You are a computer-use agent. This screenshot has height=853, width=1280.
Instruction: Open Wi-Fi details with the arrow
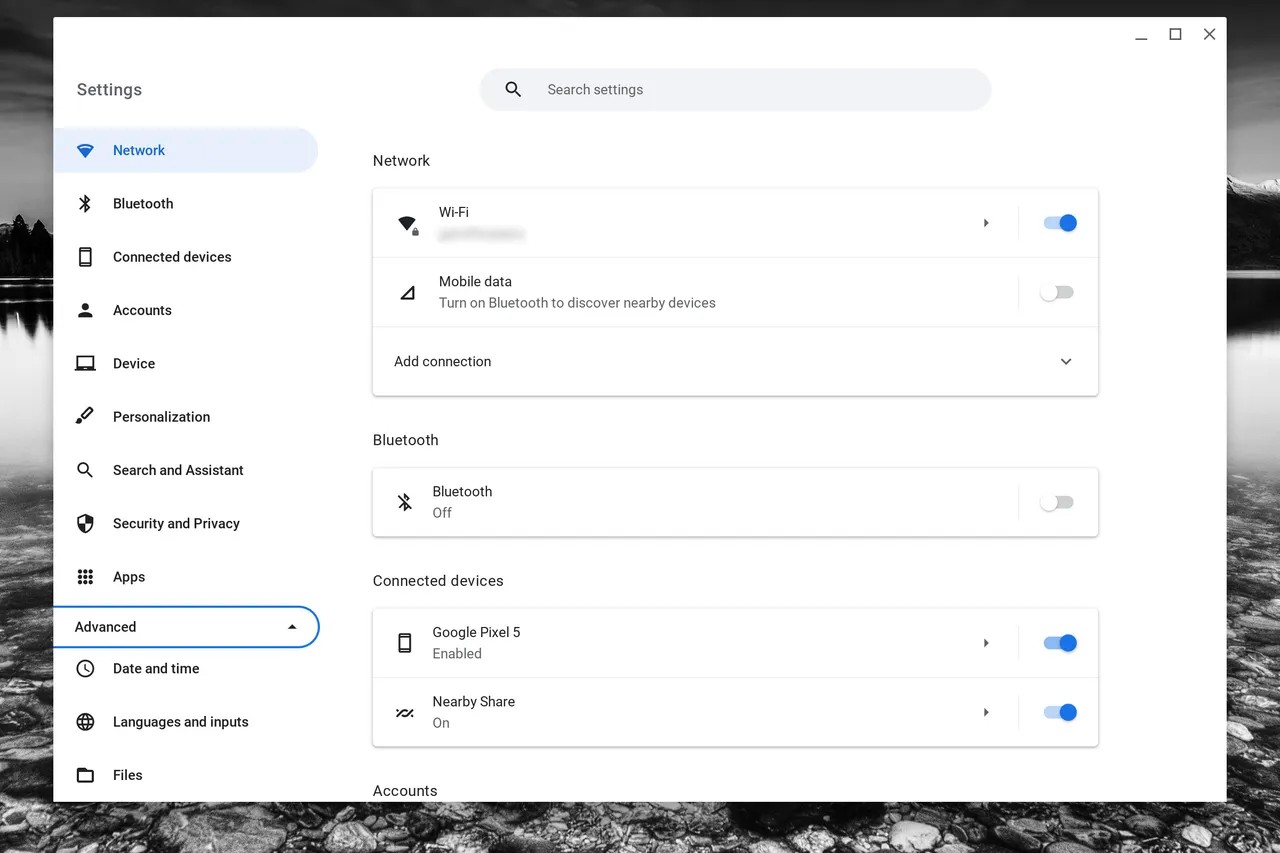coord(986,223)
